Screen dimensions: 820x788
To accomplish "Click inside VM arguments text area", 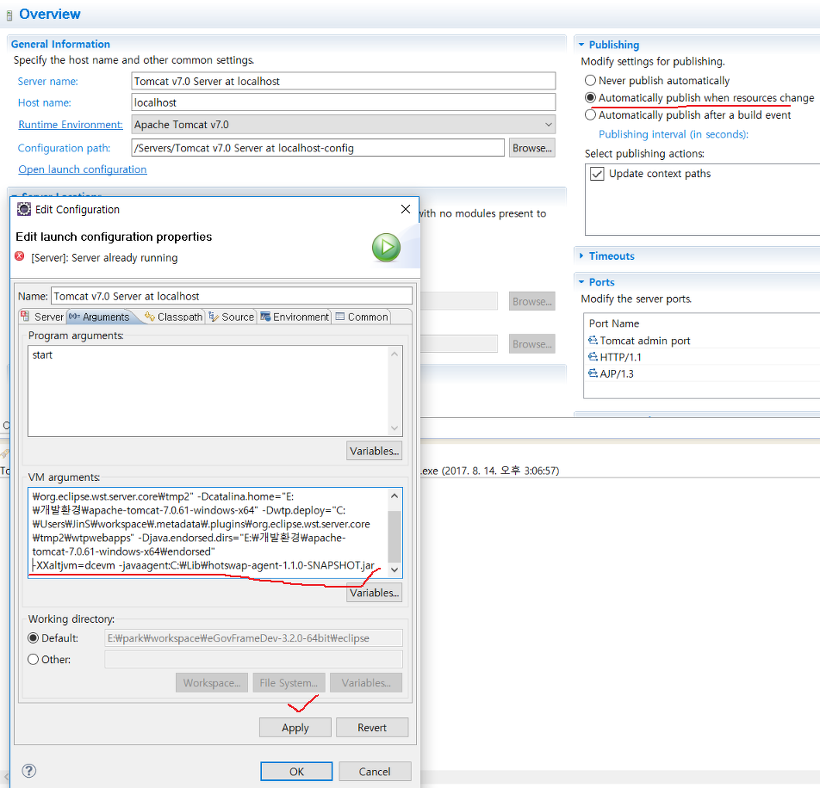I will coord(209,533).
